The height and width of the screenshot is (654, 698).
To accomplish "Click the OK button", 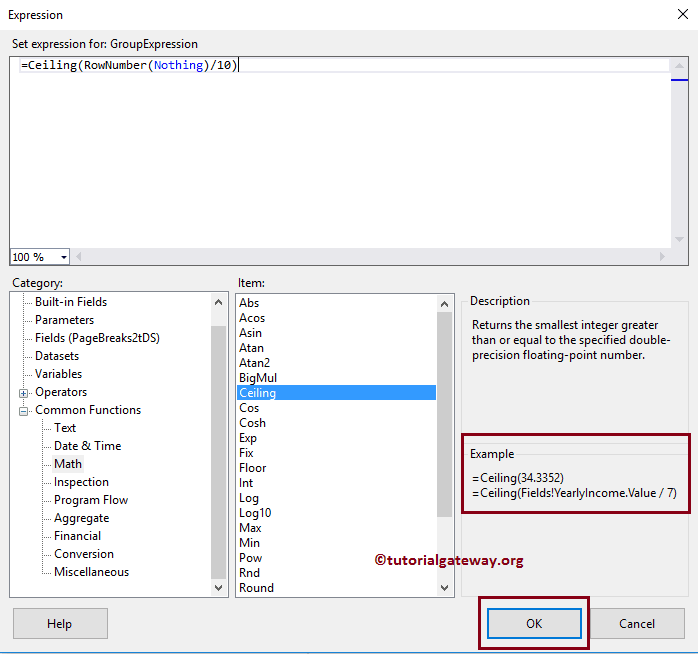I will click(x=534, y=623).
